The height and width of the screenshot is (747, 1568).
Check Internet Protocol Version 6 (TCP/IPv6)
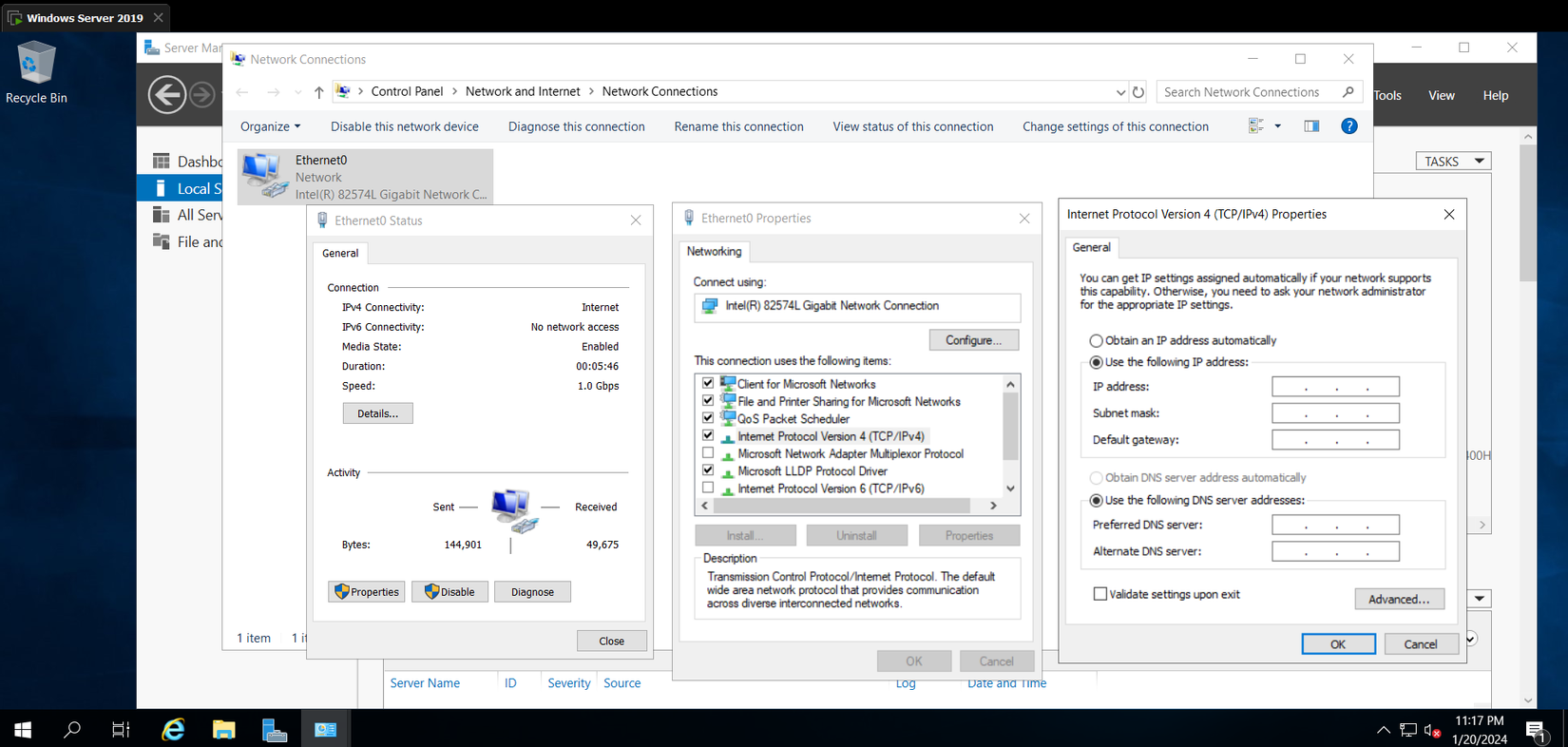coord(708,488)
